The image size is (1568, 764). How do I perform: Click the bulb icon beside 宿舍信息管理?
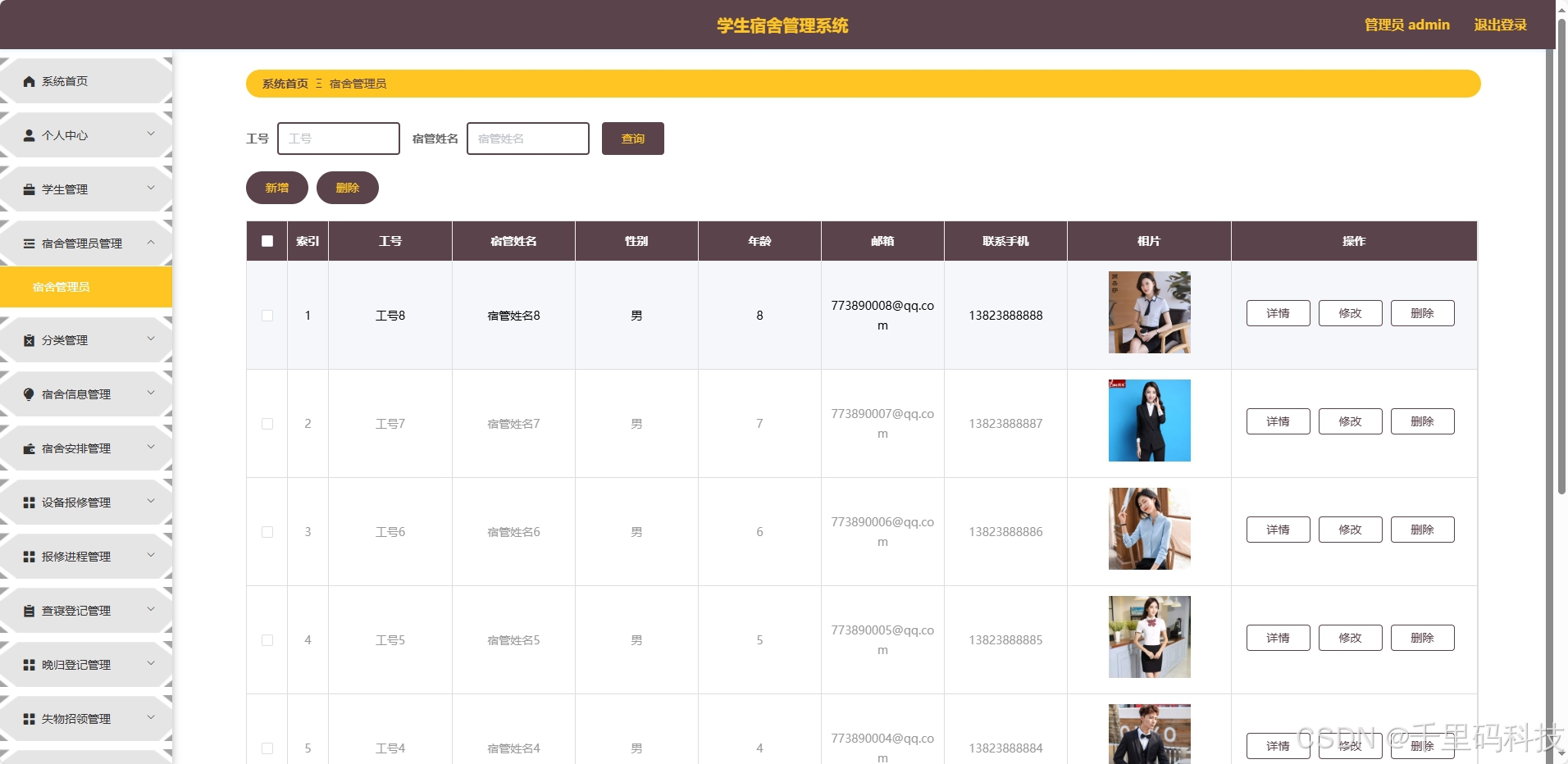point(30,394)
